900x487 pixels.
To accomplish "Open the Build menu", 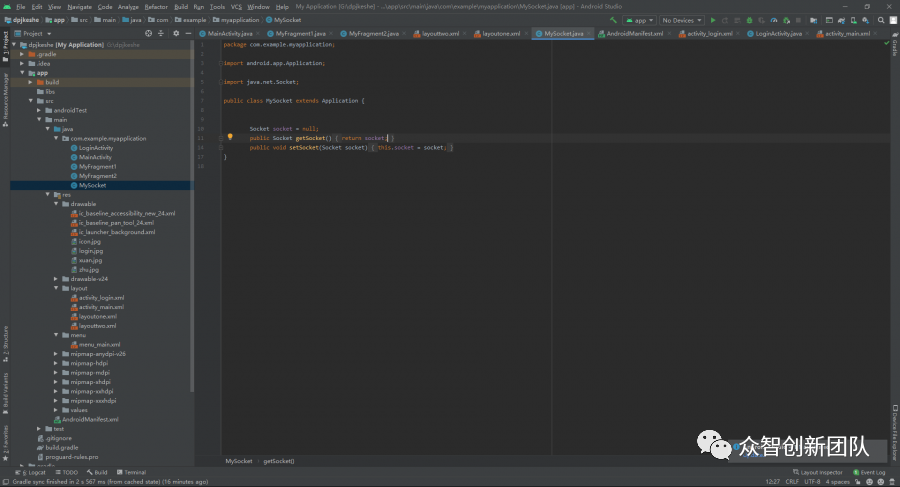I will pyautogui.click(x=181, y=7).
